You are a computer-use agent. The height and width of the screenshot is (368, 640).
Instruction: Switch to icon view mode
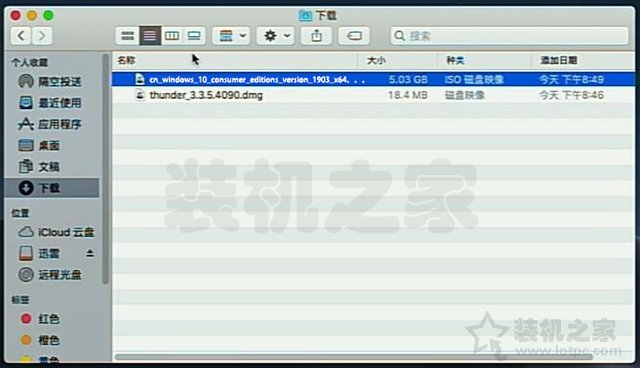(127, 36)
